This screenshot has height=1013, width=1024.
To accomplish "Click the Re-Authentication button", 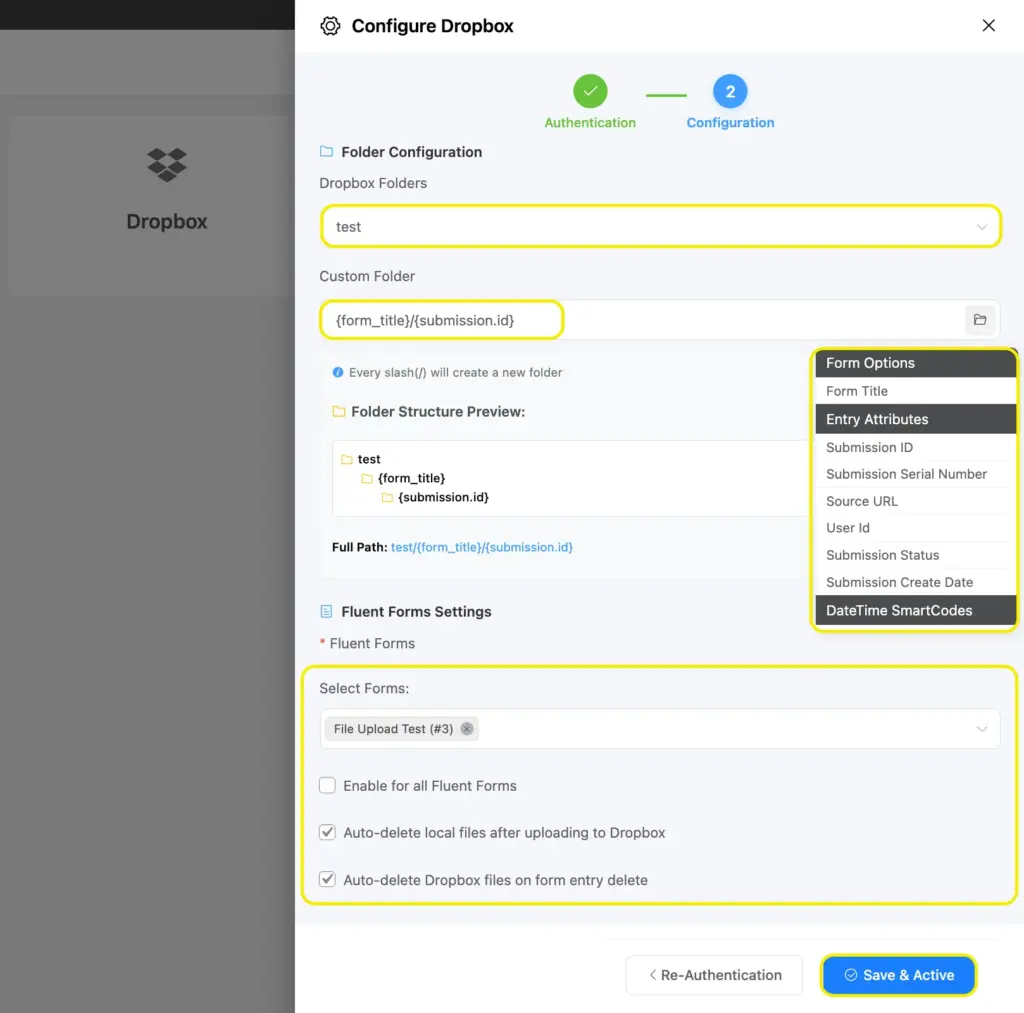I will [714, 975].
